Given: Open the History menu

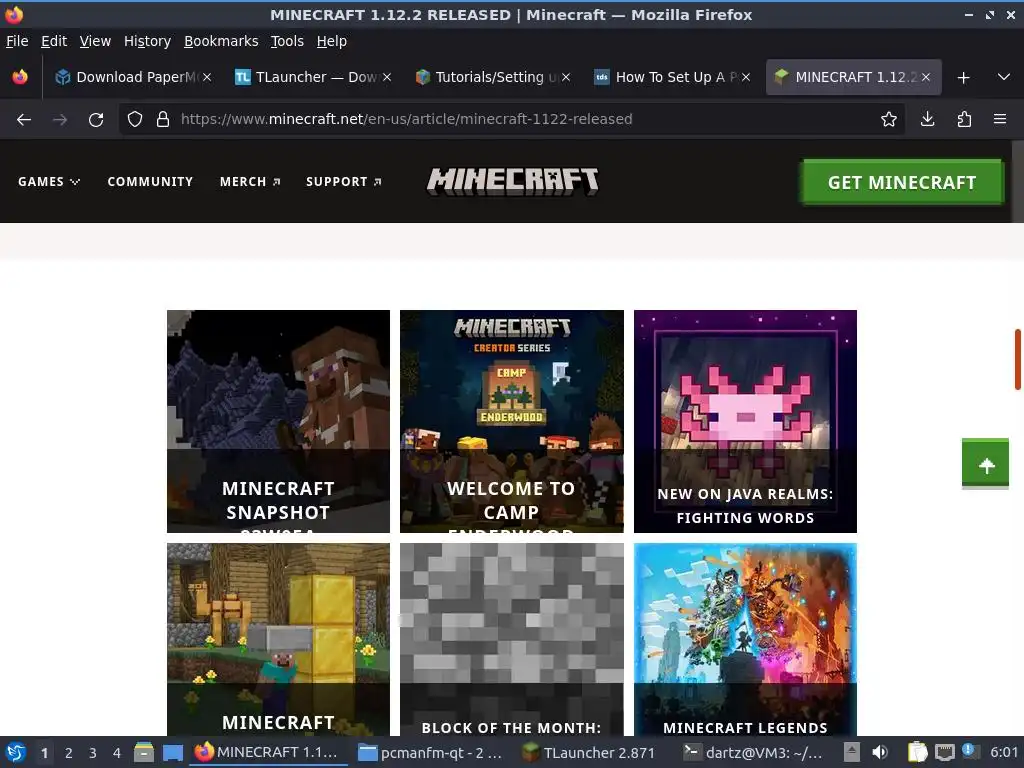Looking at the screenshot, I should [x=147, y=41].
